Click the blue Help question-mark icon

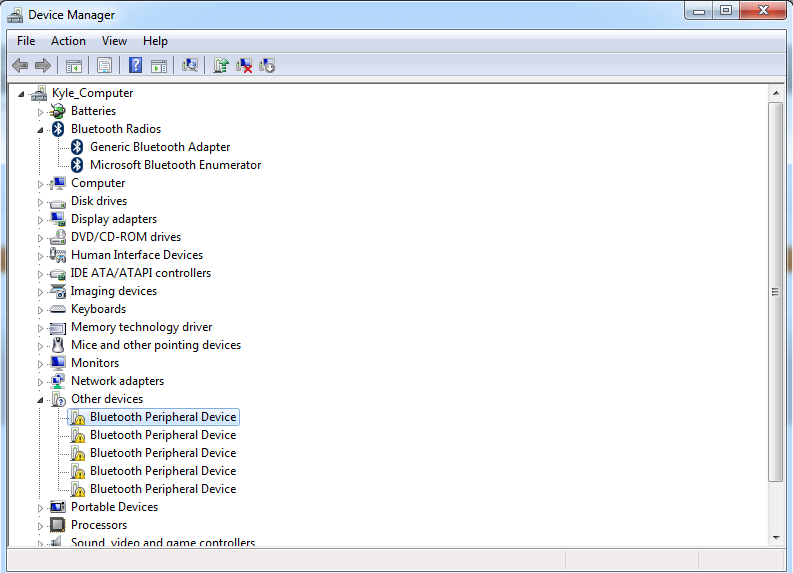(x=135, y=65)
